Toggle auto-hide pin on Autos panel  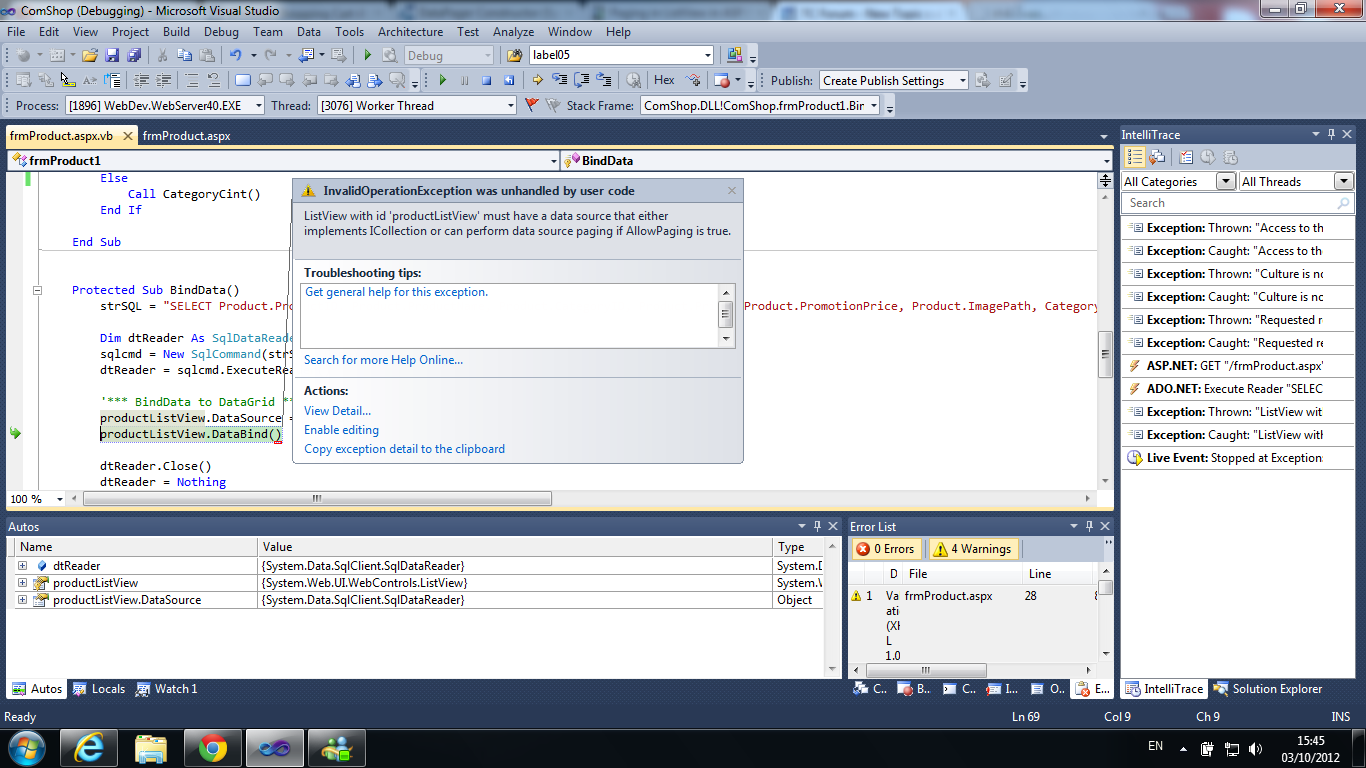pos(817,527)
